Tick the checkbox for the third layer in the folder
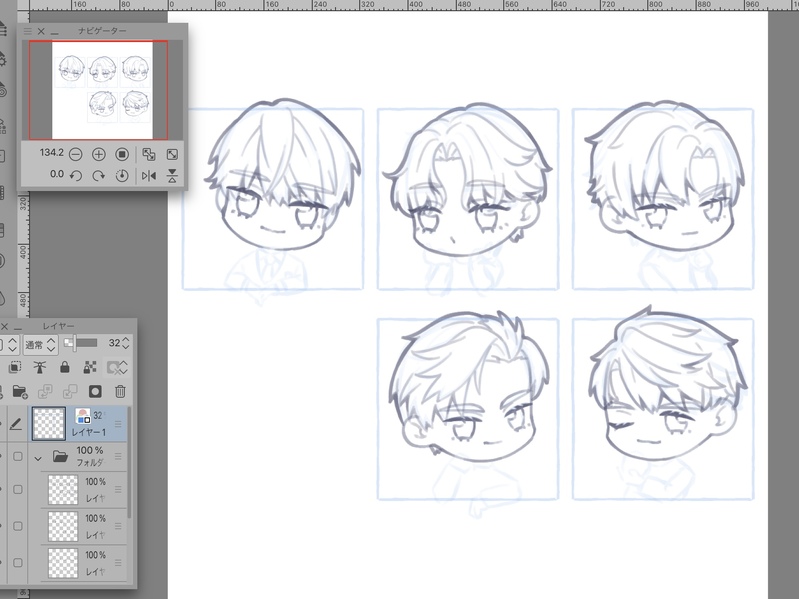 click(x=18, y=563)
